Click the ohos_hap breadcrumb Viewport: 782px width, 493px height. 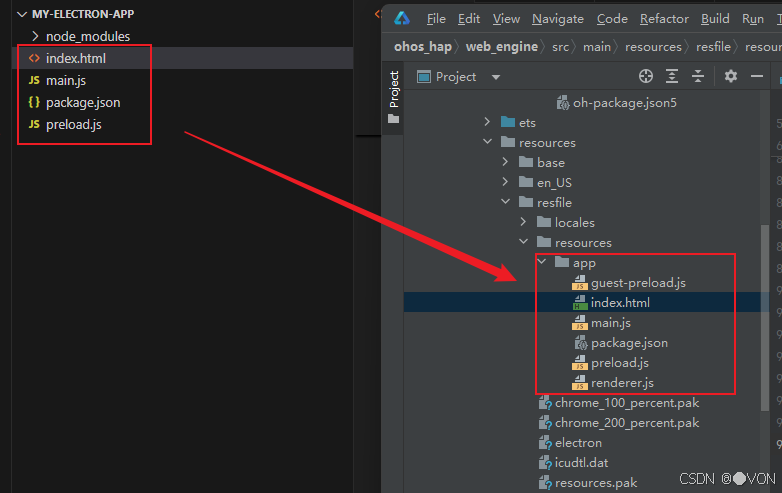click(422, 47)
